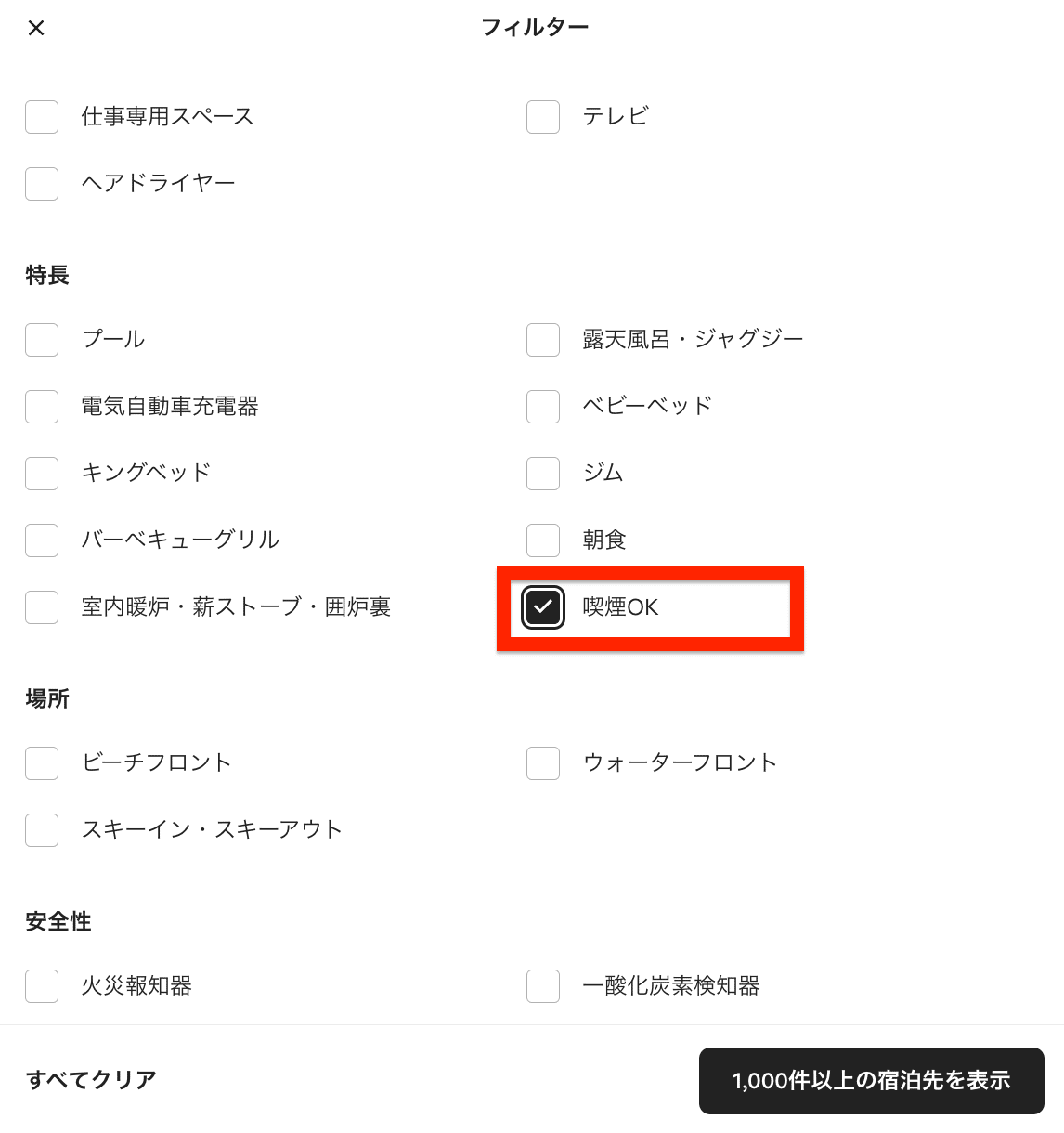Tick the ベビーベッド checkbox

pyautogui.click(x=543, y=407)
